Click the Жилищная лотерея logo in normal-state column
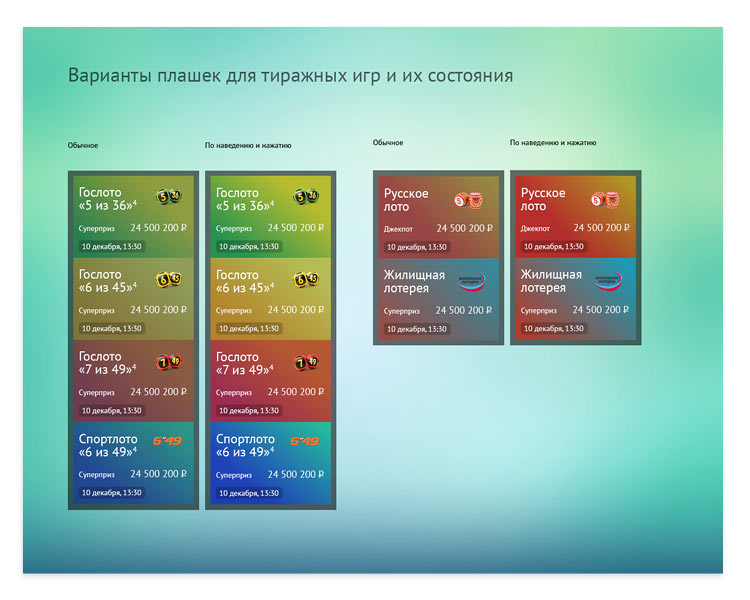This screenshot has width=750, height=600. coord(469,282)
